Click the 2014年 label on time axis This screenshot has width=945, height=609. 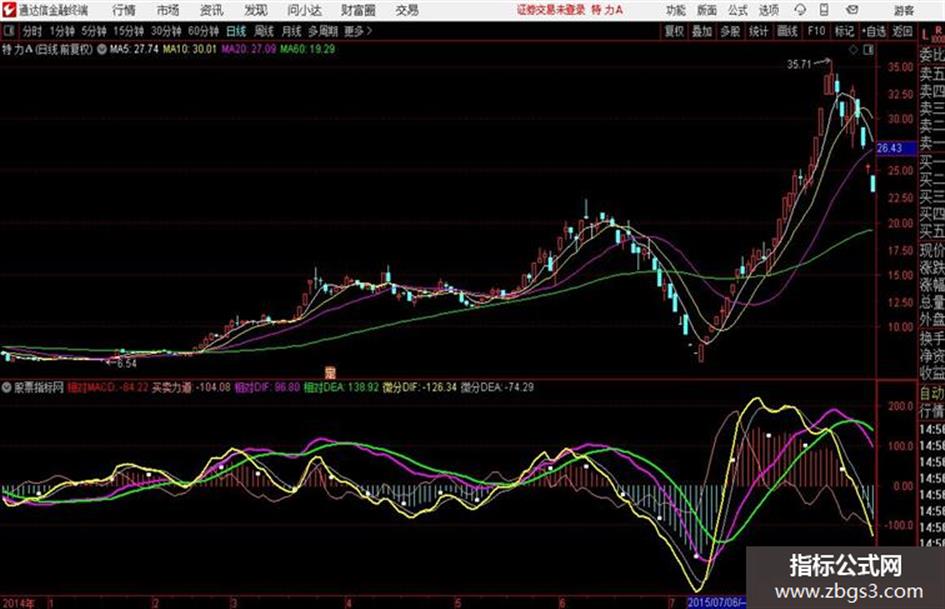tap(19, 603)
